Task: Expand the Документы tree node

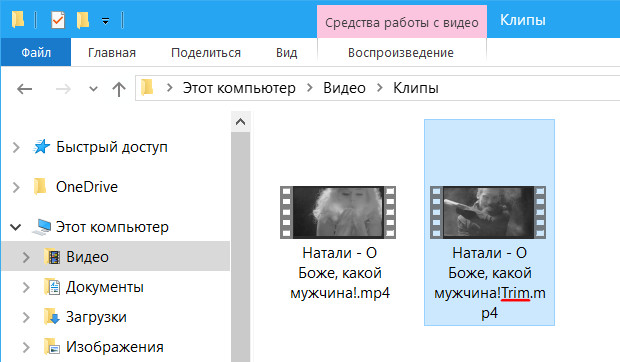Action: pyautogui.click(x=26, y=287)
